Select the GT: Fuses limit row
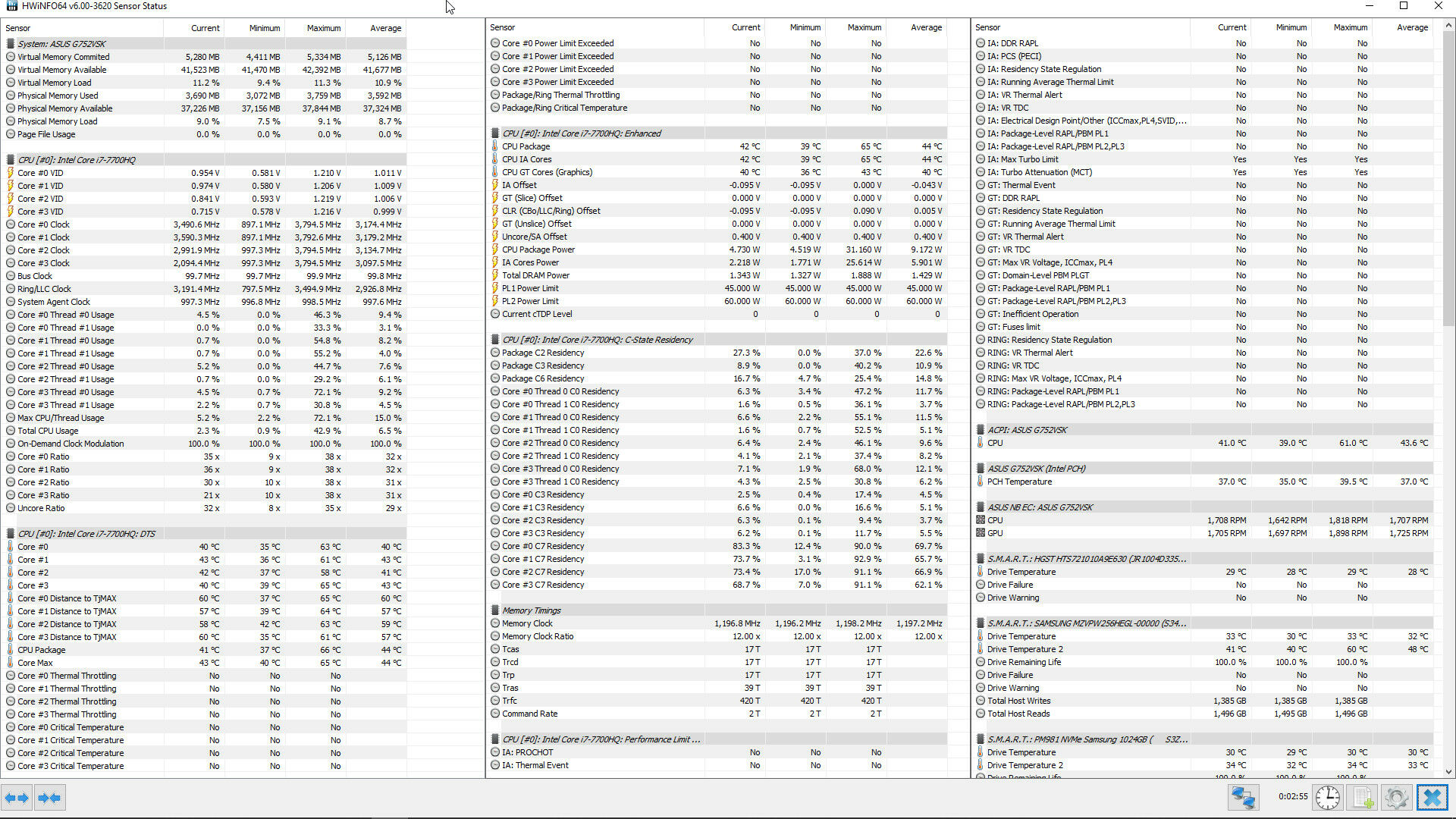 click(x=1203, y=327)
